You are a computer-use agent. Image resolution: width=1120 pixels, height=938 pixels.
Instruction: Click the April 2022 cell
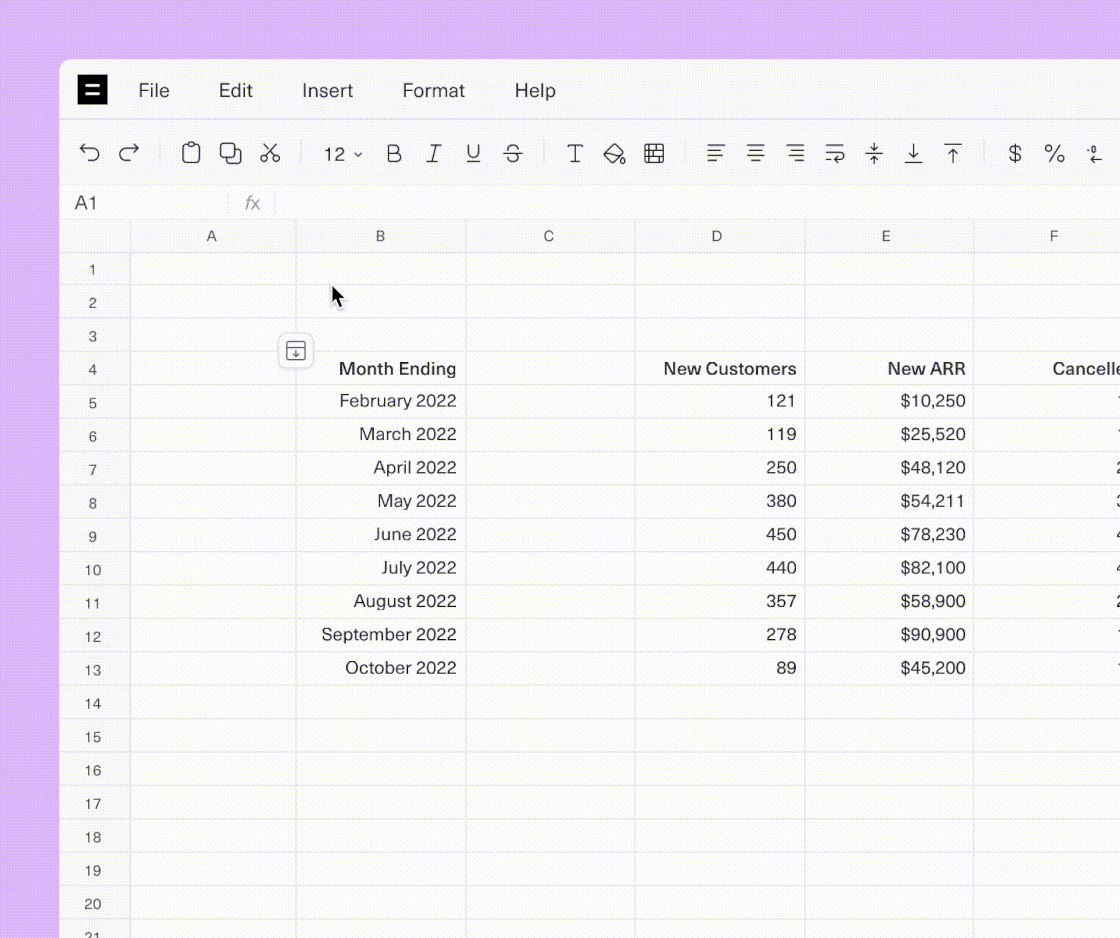tap(381, 468)
